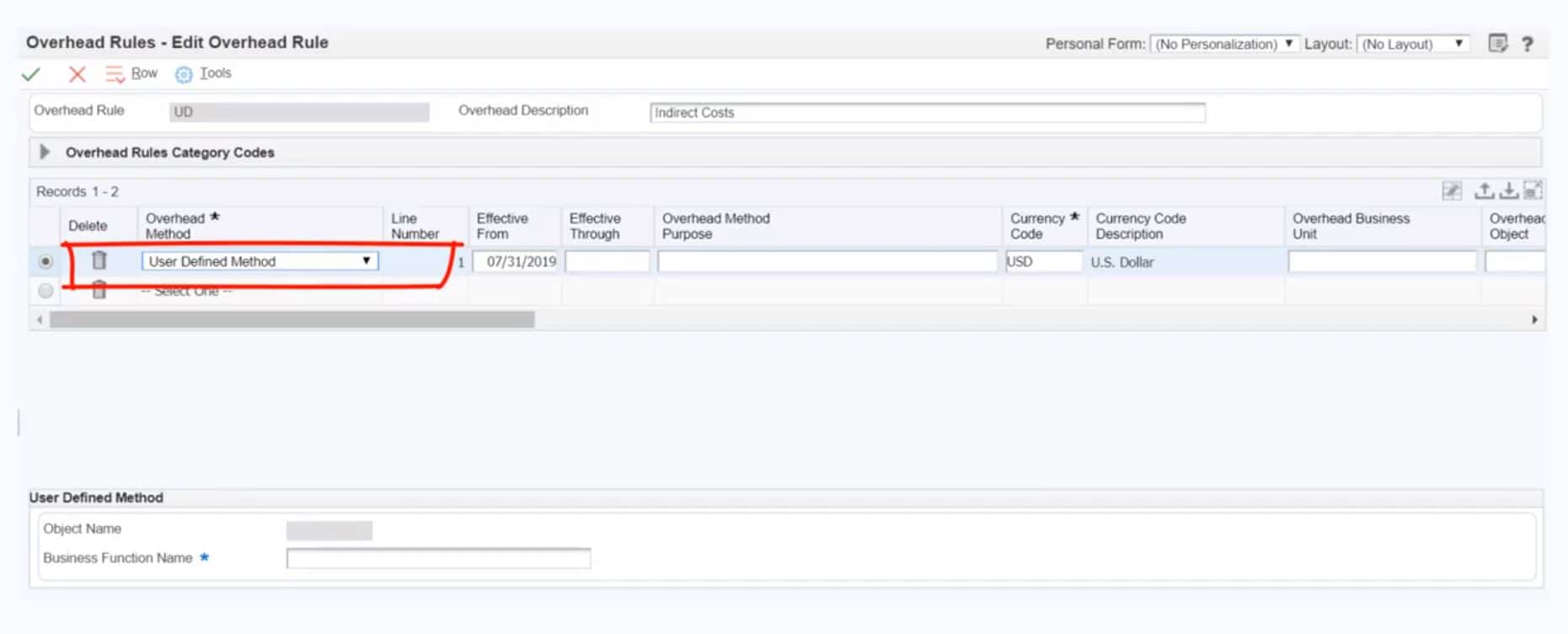1568x634 pixels.
Task: Click the green OK checkmark icon
Action: coord(31,74)
